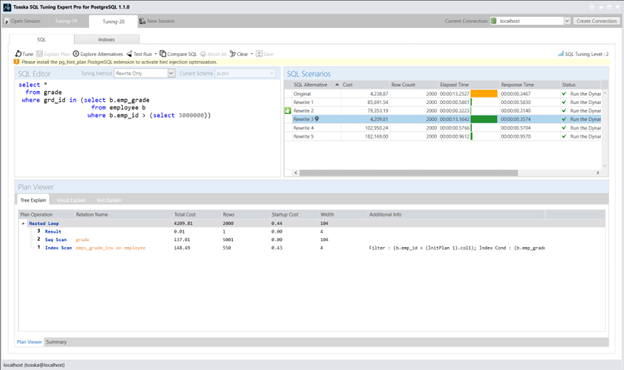Select the Plan Viewer bottom tab

click(29, 342)
